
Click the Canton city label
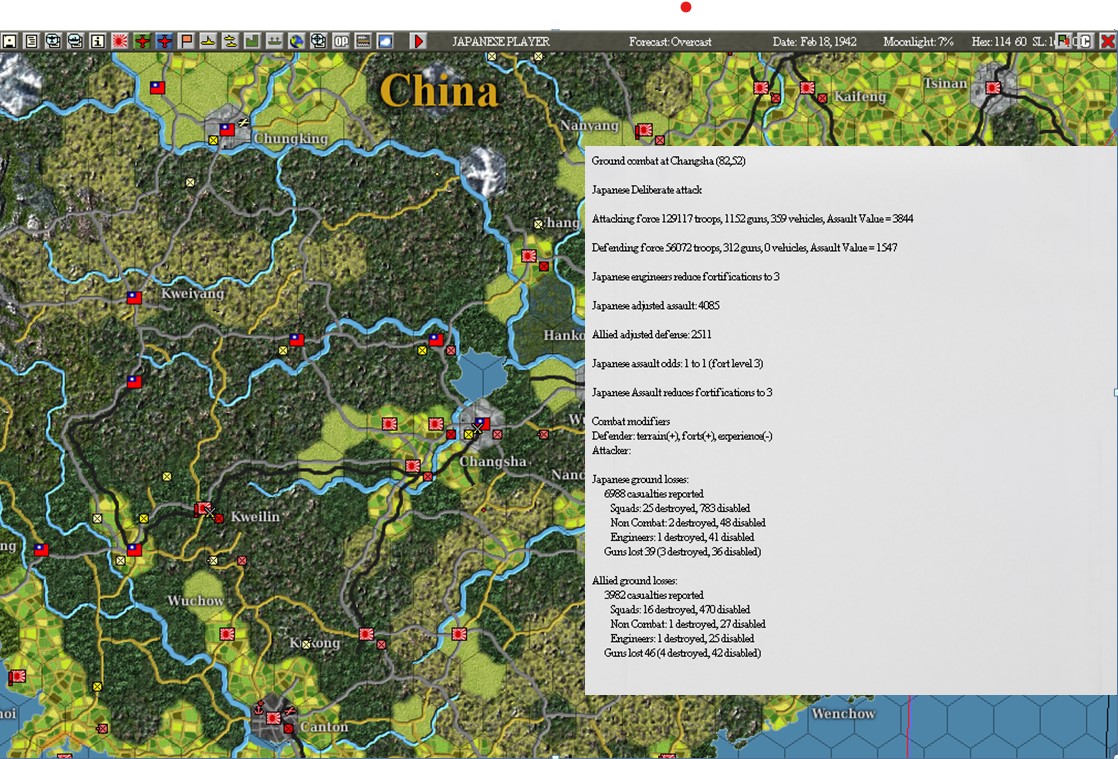tap(324, 727)
